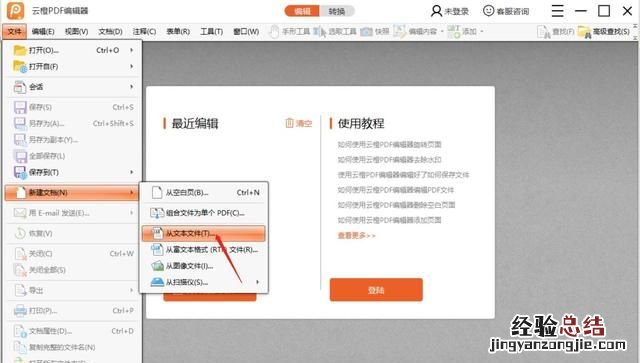Open the 编辑(E) menu

[43, 31]
